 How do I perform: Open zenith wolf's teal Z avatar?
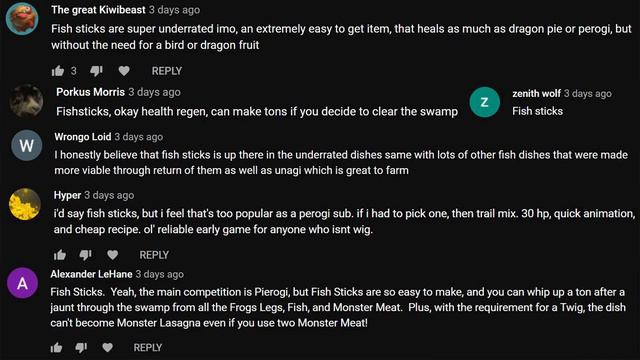484,102
